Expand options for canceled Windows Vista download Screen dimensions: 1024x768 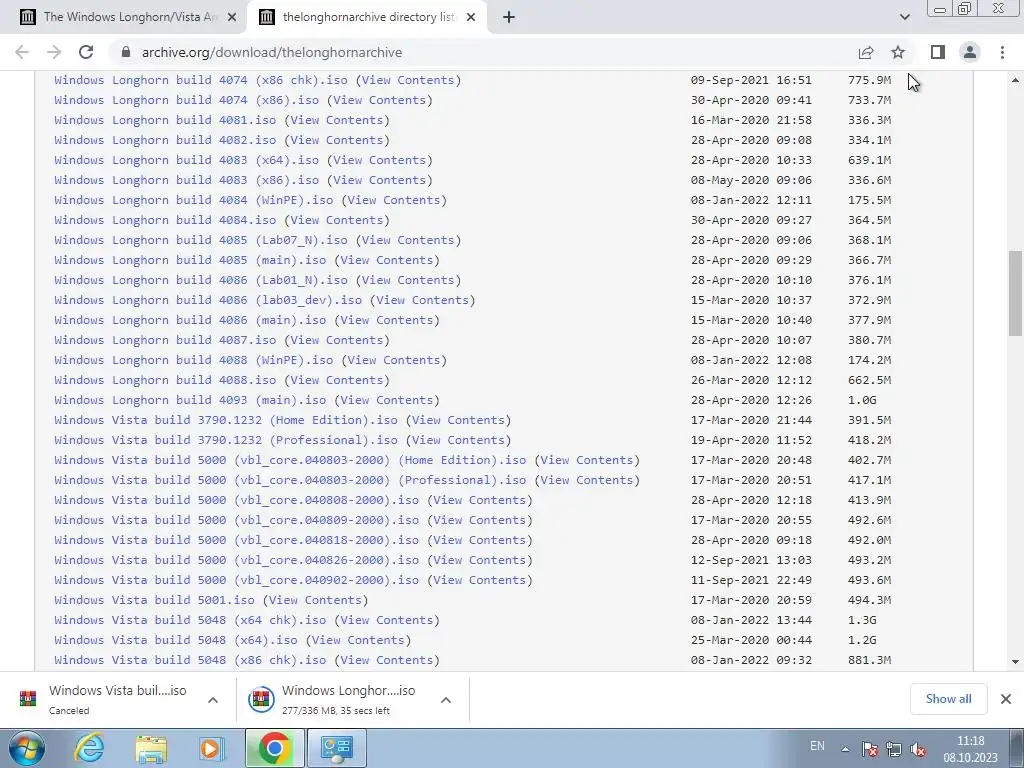pos(213,700)
